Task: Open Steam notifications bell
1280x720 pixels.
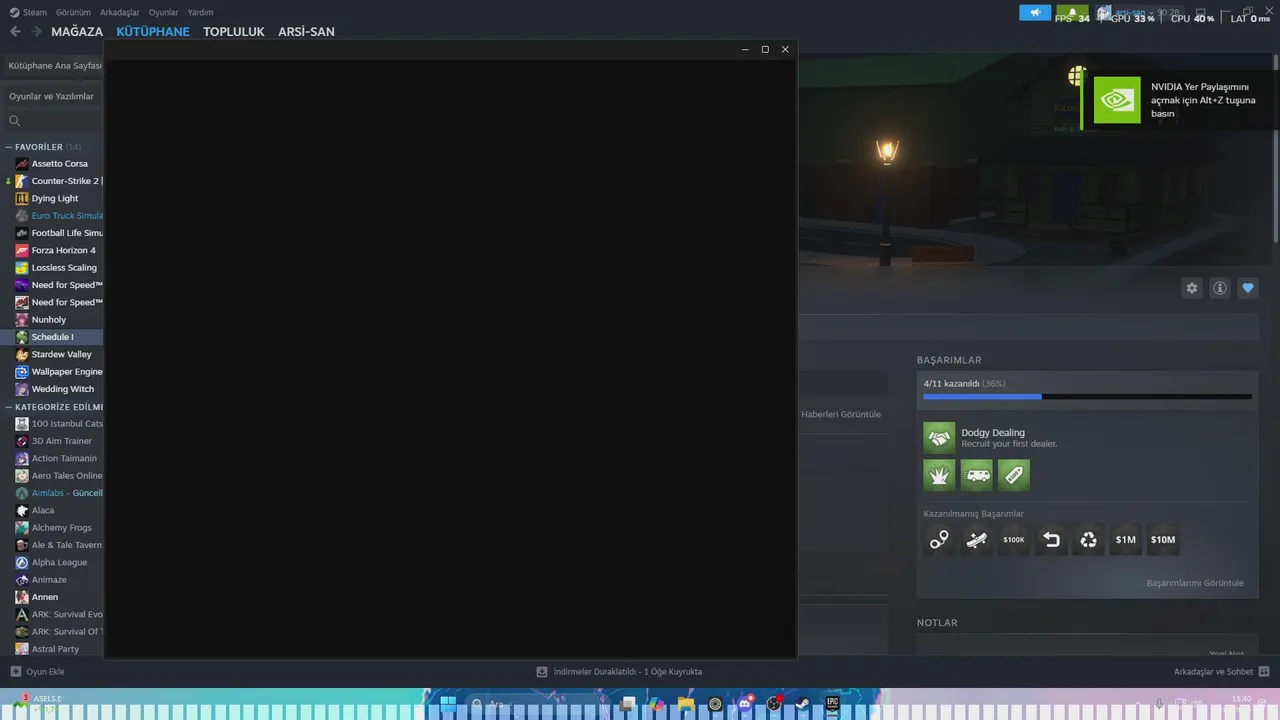Action: coord(1072,12)
